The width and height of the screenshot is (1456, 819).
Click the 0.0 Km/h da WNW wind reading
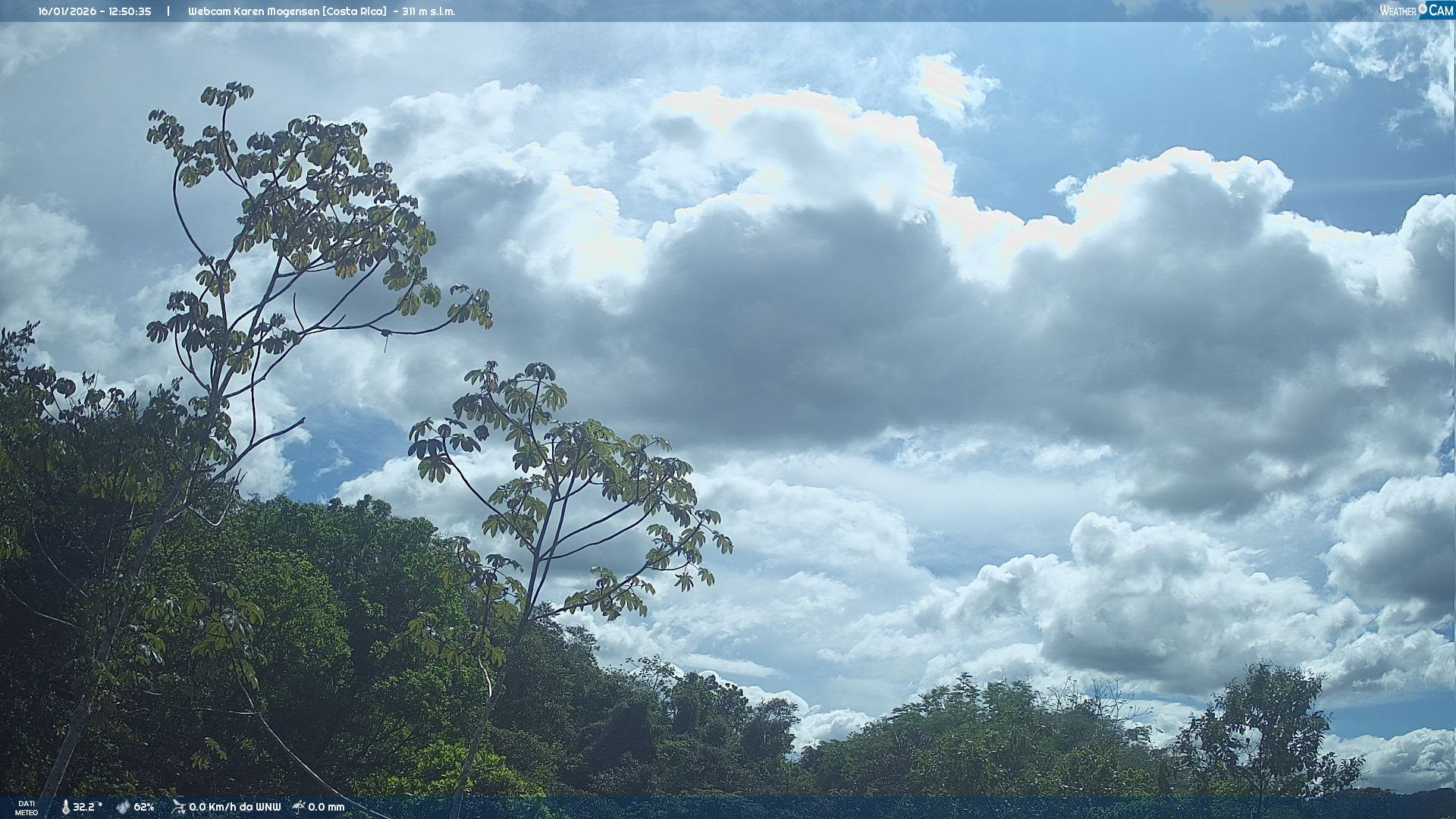tap(234, 808)
